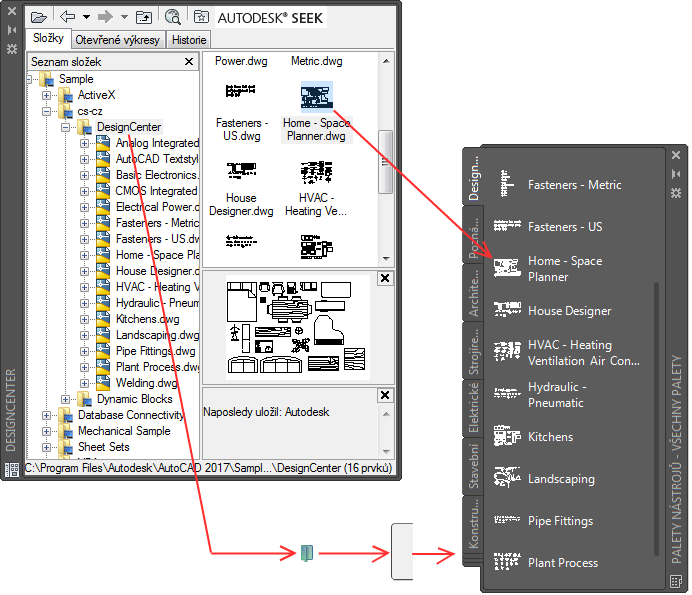Select Landscaping.dwg in folder tree
The width and height of the screenshot is (692, 595).
(158, 335)
